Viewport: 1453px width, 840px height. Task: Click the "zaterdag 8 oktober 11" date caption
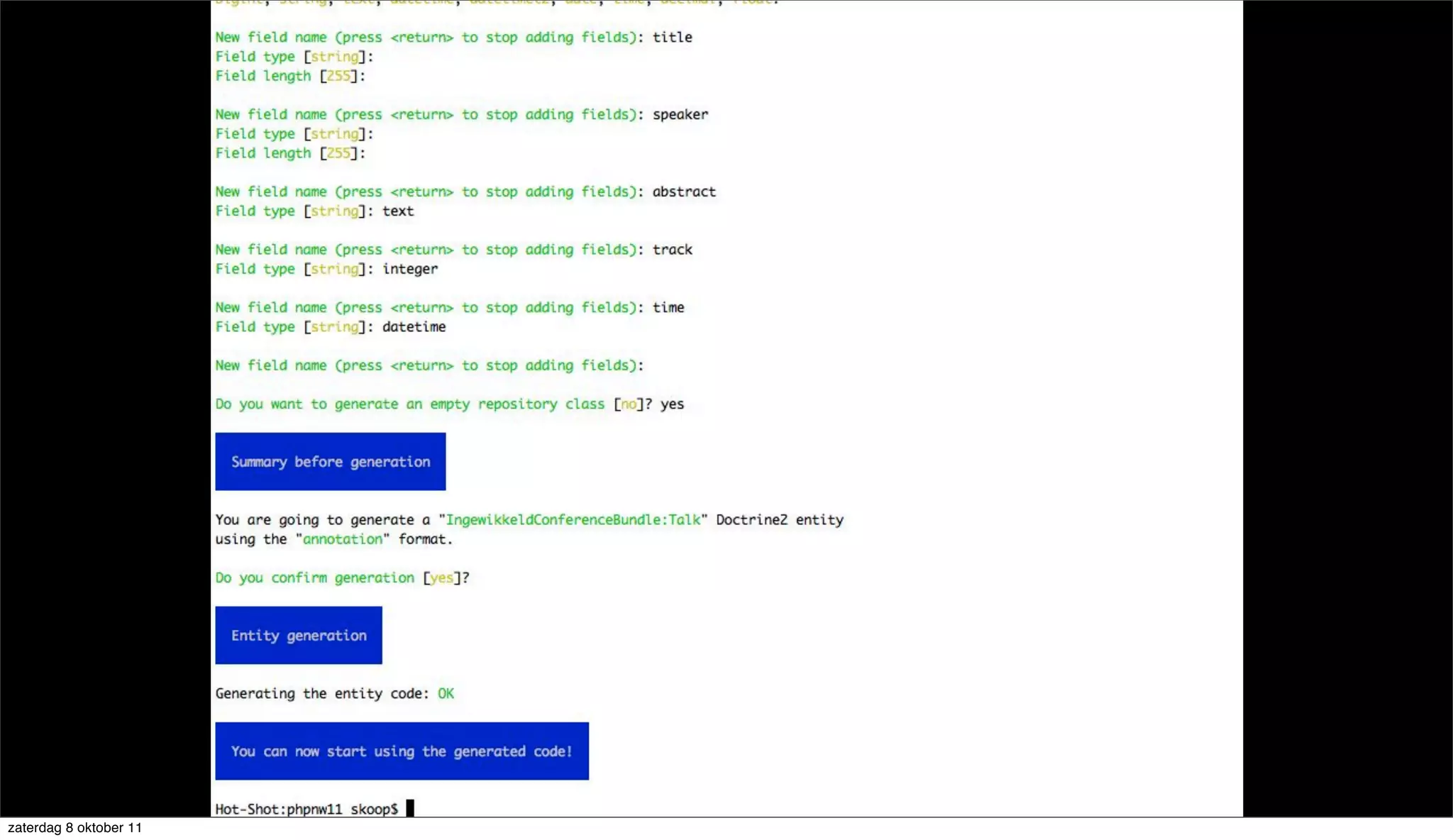(74, 828)
